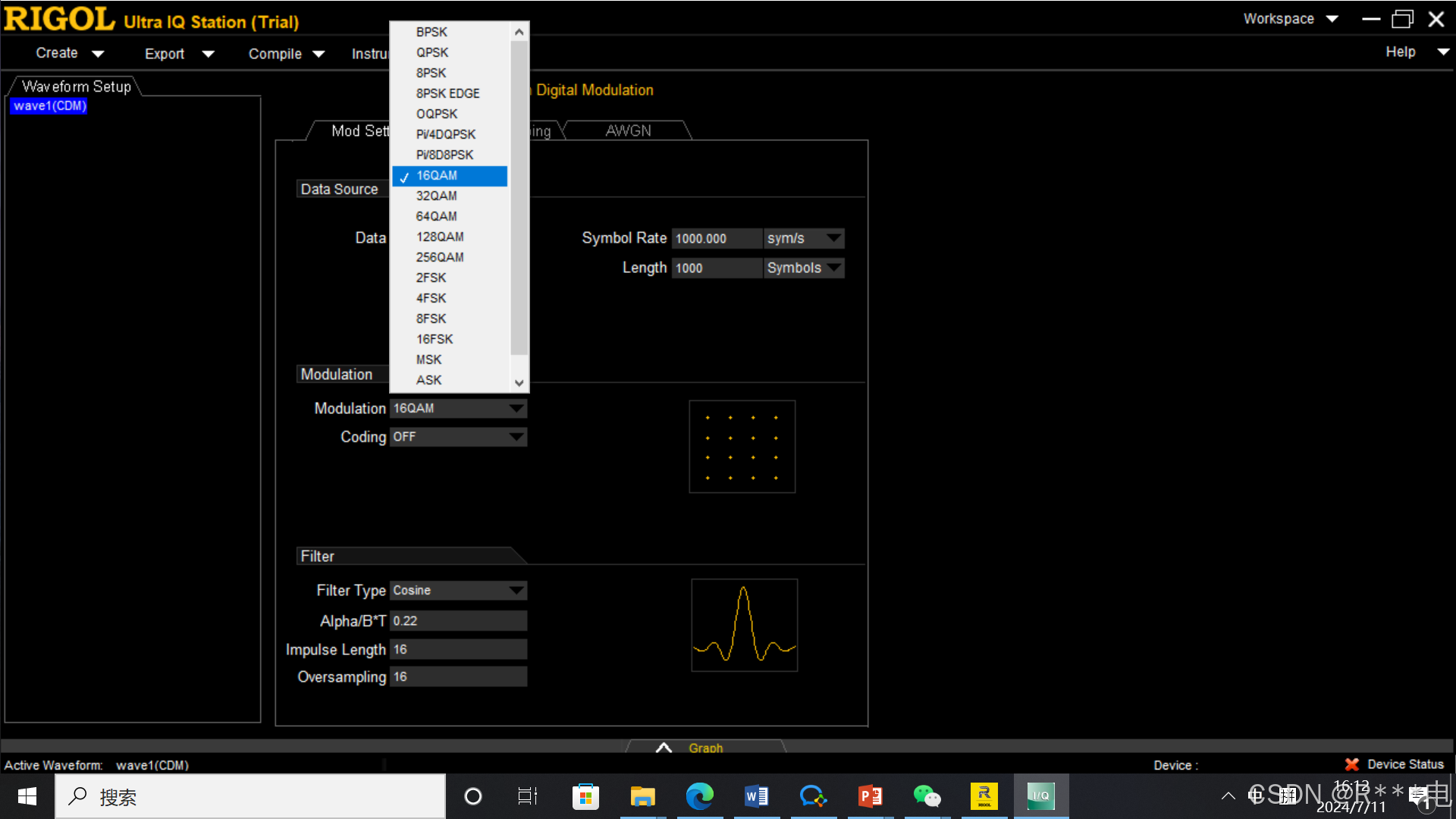Select 64QAM from modulation list
This screenshot has height=819, width=1456.
pos(436,216)
